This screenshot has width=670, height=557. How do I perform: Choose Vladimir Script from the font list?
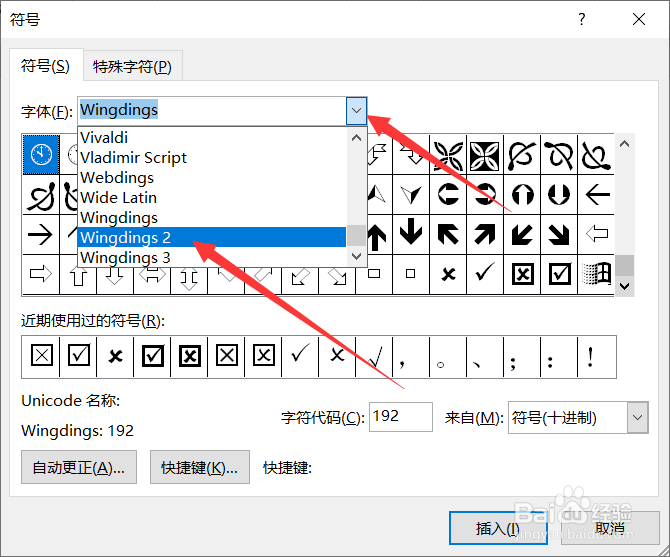pos(212,158)
